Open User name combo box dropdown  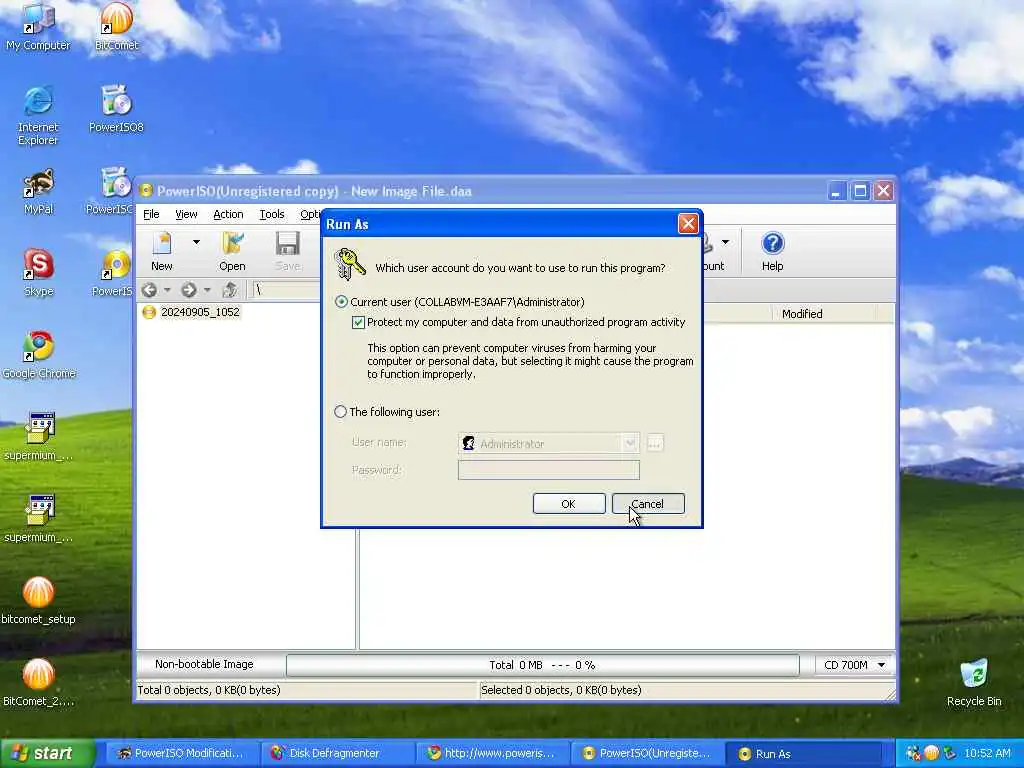[x=630, y=443]
